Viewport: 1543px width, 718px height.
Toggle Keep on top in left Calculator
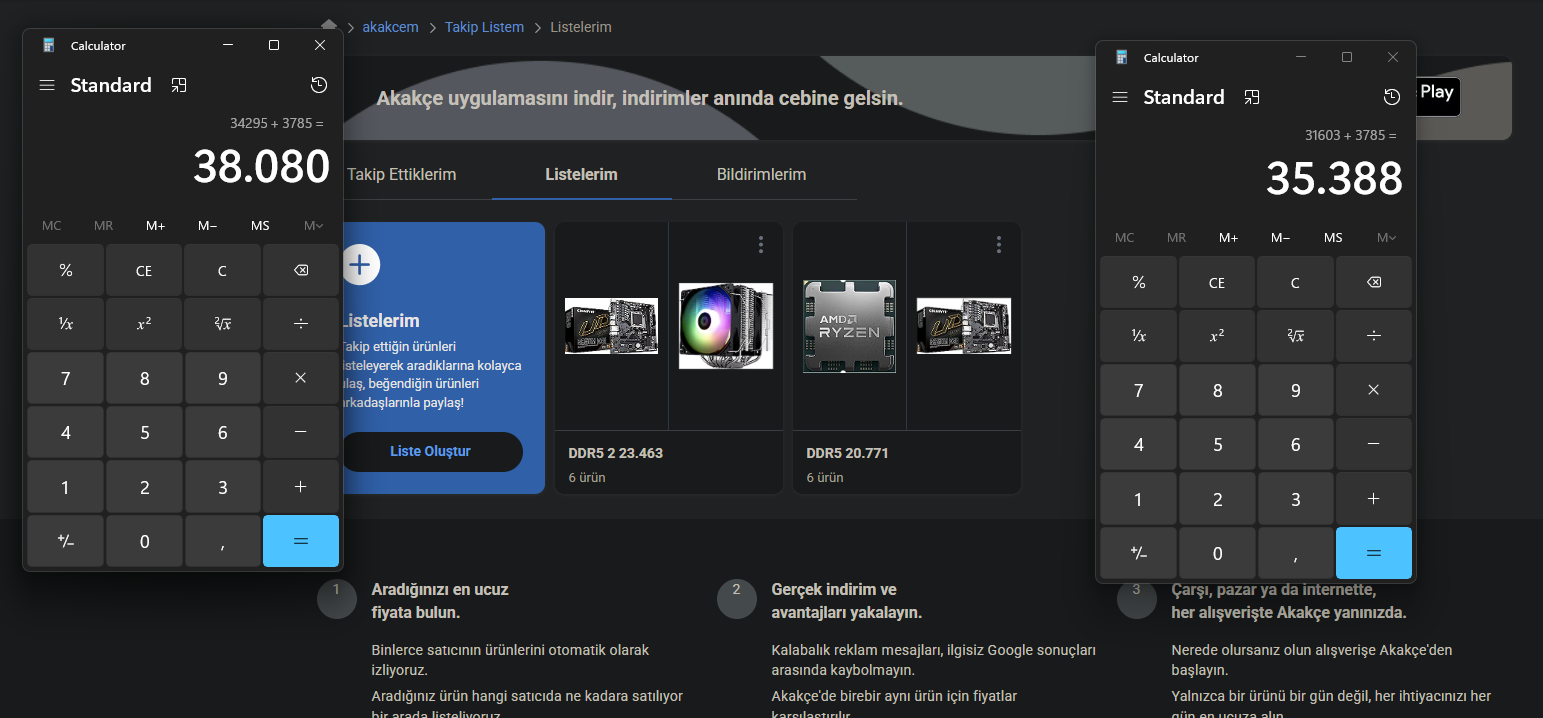[179, 85]
